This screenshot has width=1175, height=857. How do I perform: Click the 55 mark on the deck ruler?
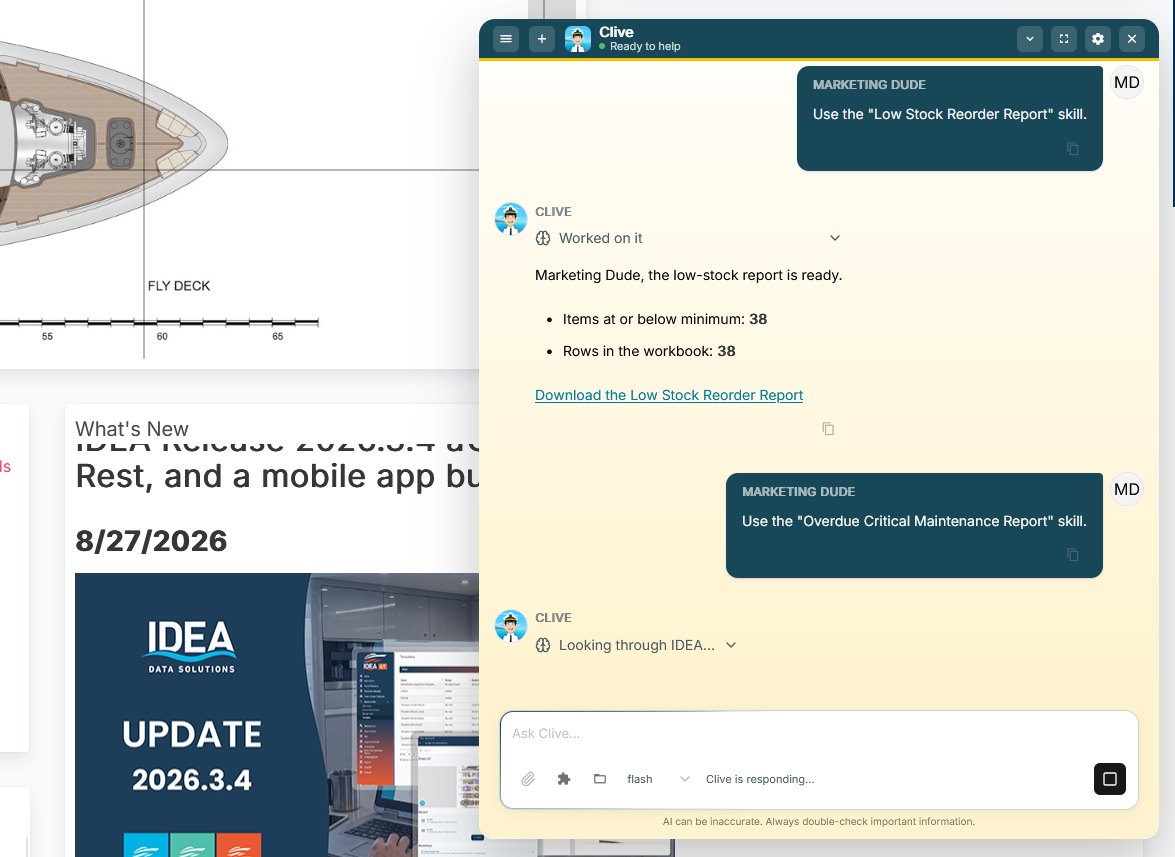(x=47, y=336)
